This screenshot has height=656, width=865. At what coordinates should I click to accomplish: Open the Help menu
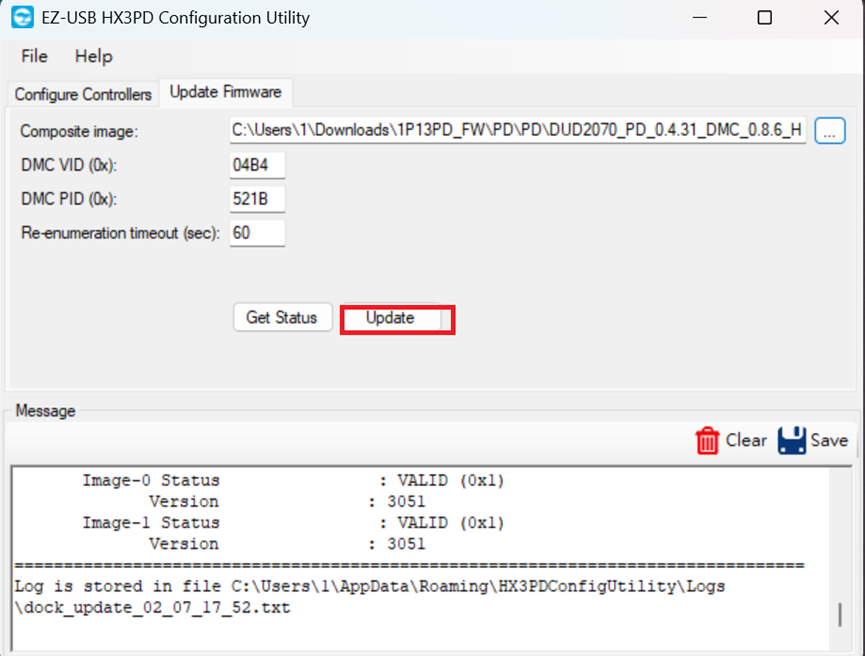pos(94,56)
